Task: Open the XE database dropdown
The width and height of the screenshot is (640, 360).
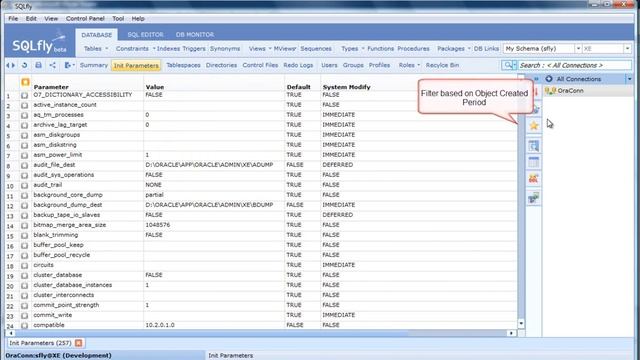Action: pos(627,49)
